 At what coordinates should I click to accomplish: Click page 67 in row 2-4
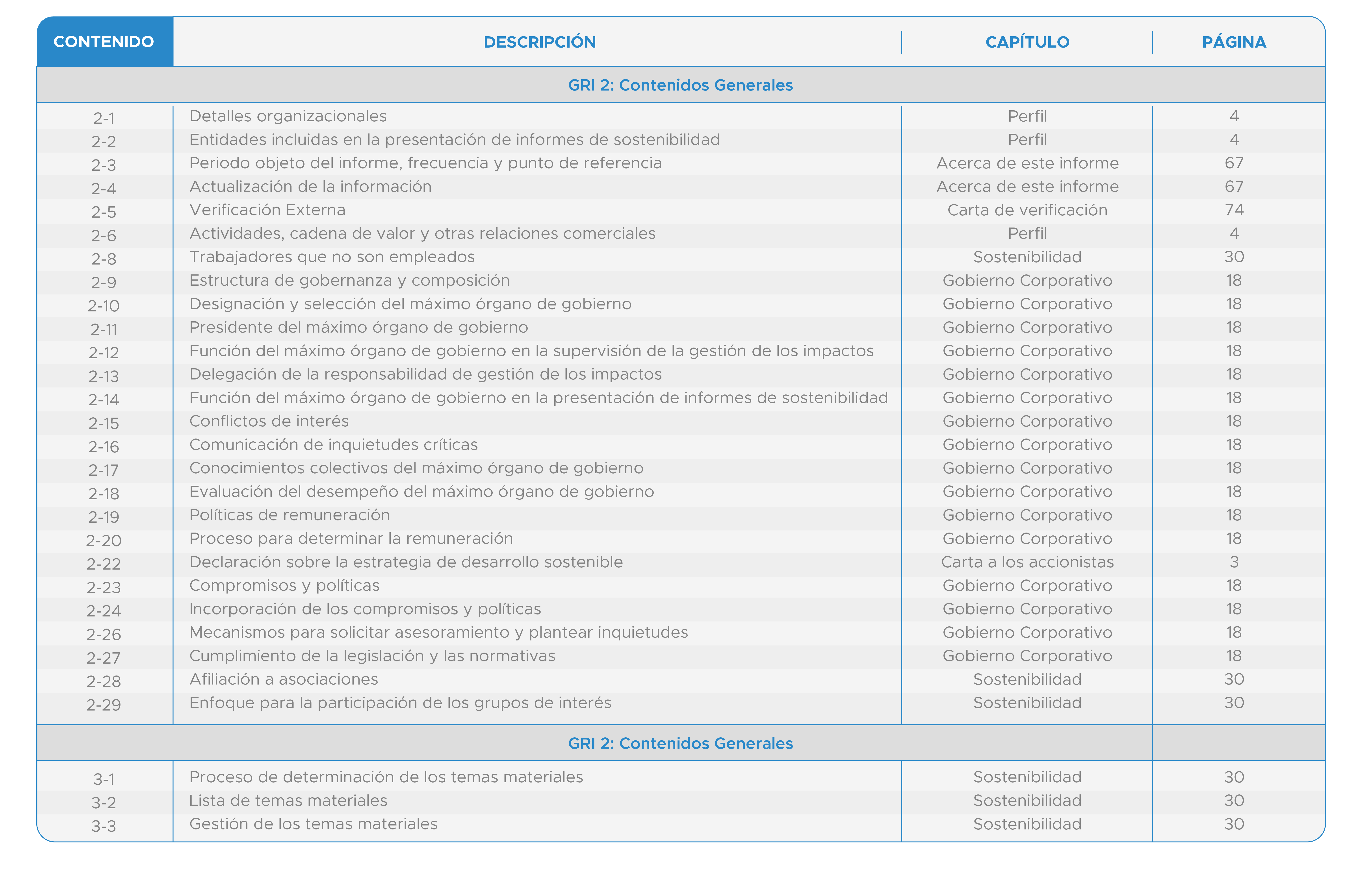(1234, 187)
